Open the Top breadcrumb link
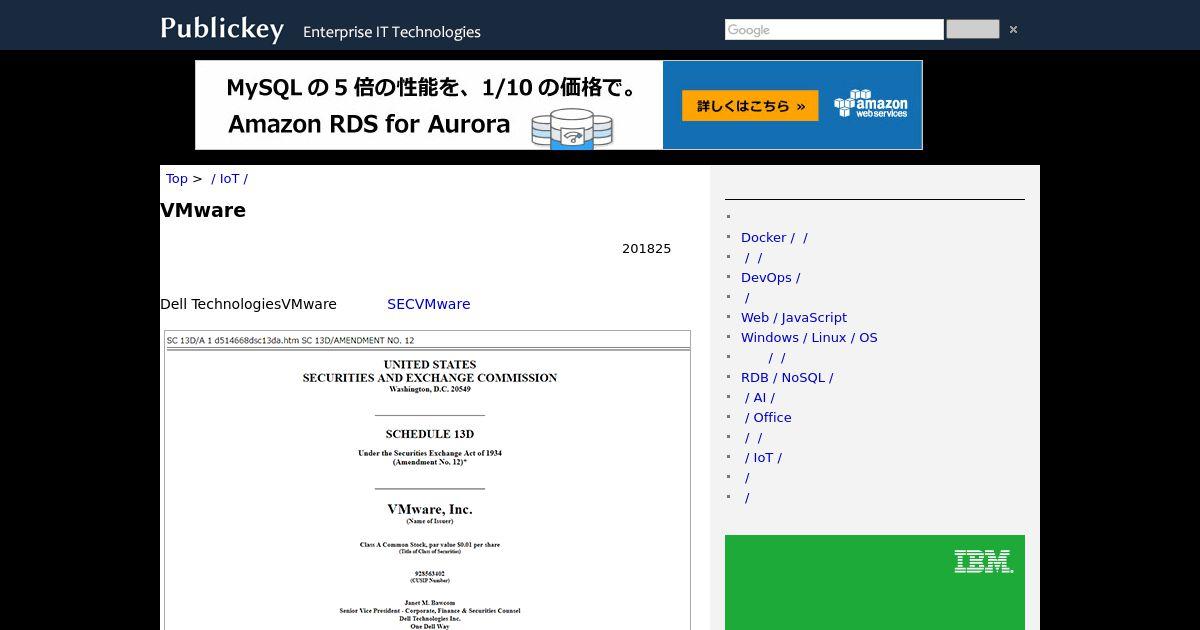1200x630 pixels. [x=177, y=179]
